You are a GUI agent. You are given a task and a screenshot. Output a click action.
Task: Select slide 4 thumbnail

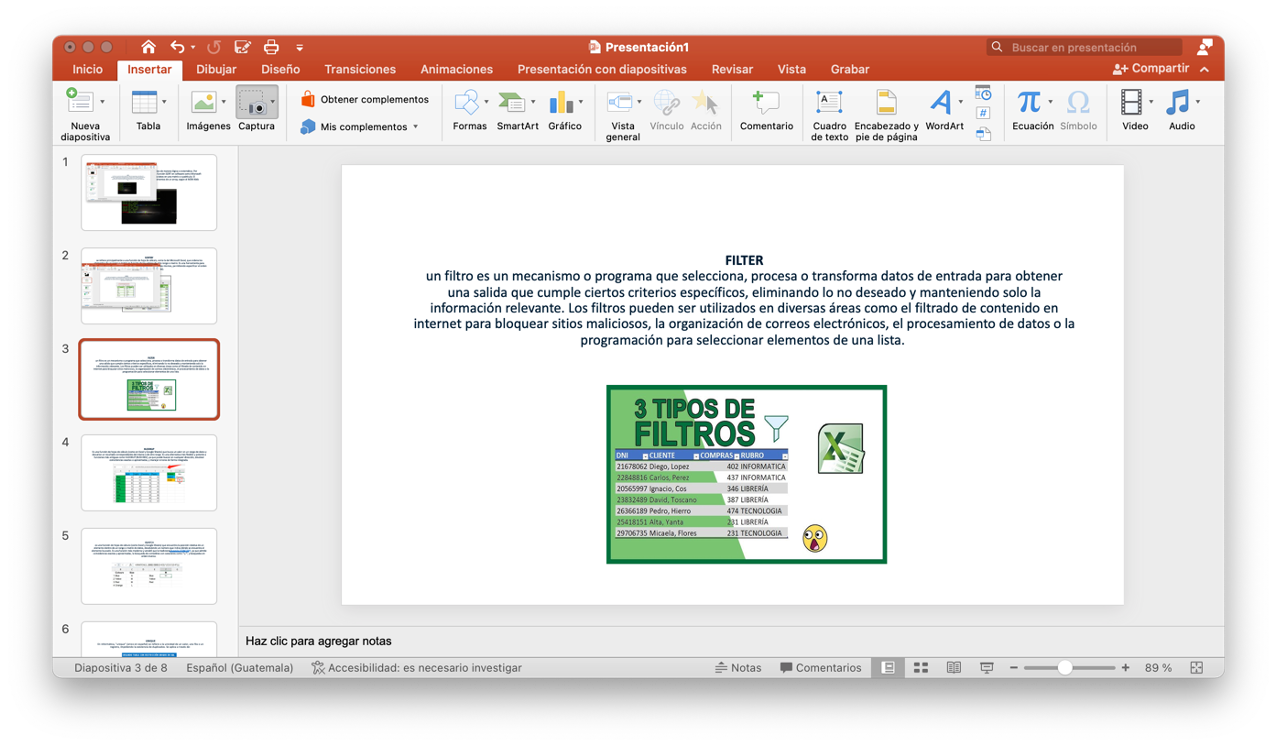point(148,473)
